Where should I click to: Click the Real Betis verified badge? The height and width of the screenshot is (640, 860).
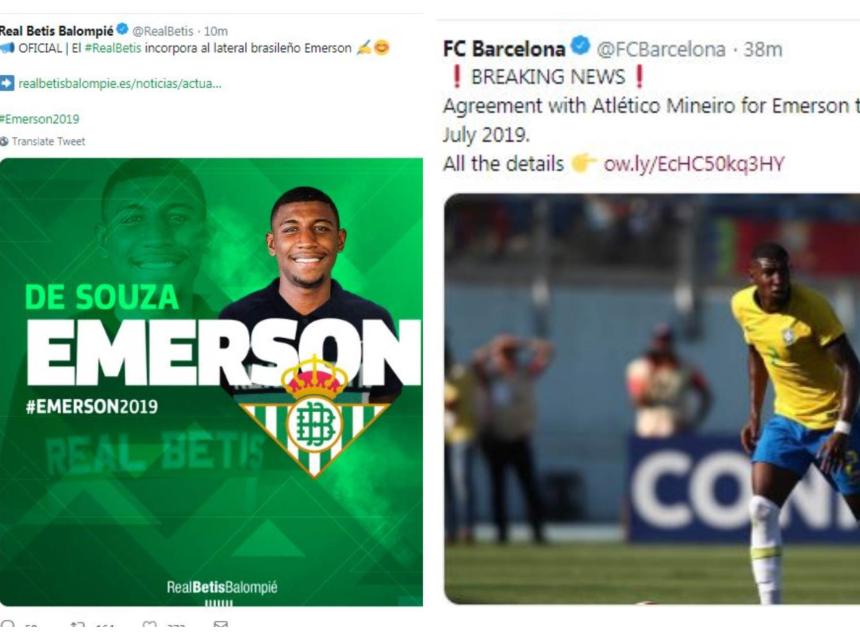[123, 30]
